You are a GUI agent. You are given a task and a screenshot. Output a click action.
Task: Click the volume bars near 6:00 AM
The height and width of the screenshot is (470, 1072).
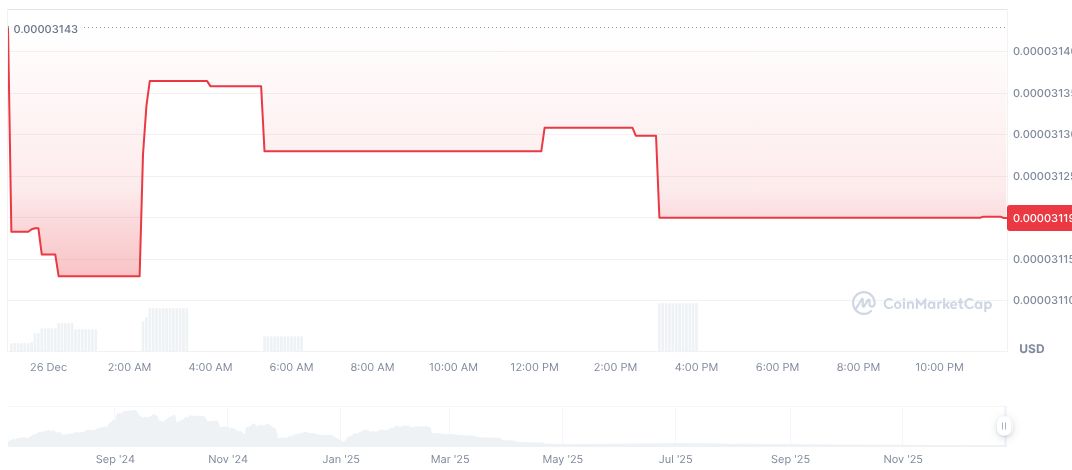click(x=283, y=343)
